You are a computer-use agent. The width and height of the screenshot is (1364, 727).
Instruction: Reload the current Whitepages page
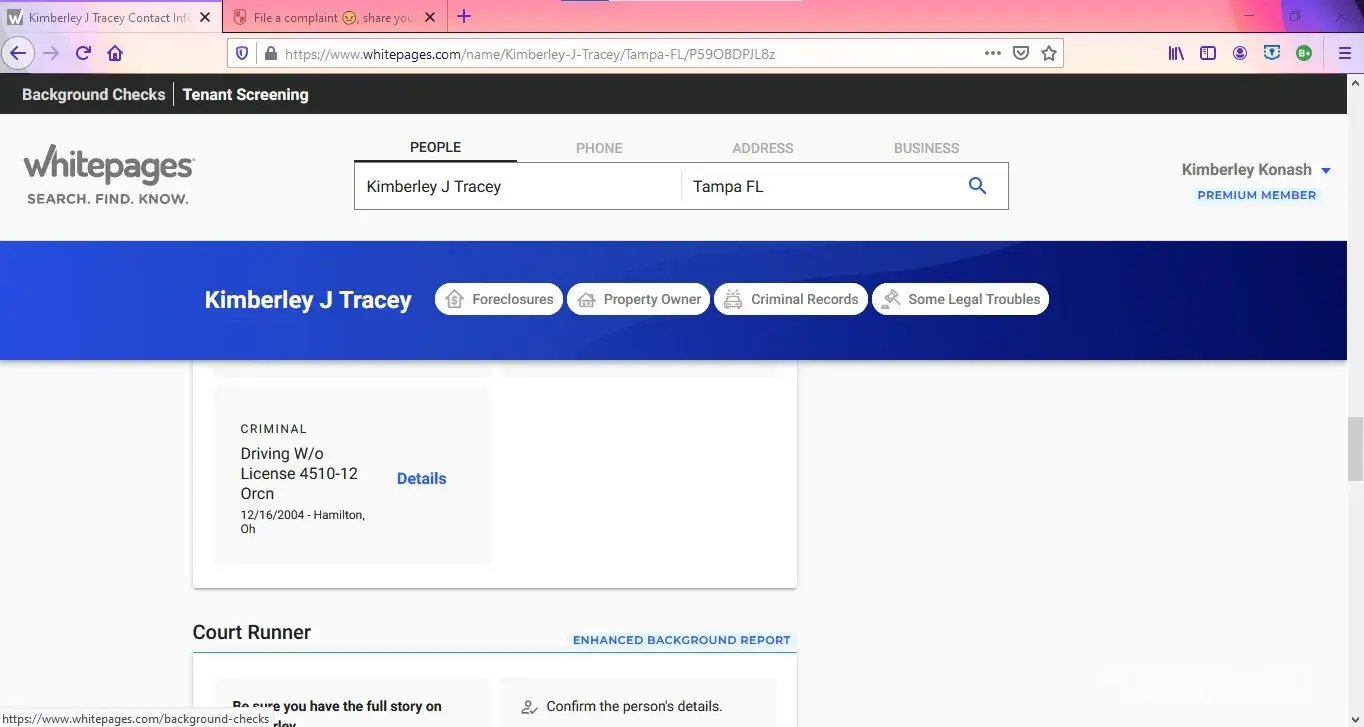coord(83,53)
